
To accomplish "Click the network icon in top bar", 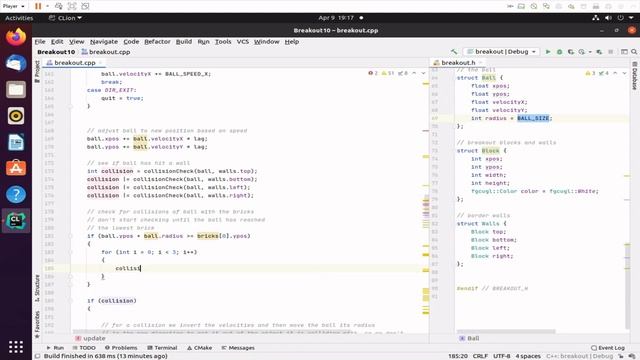I will point(596,18).
